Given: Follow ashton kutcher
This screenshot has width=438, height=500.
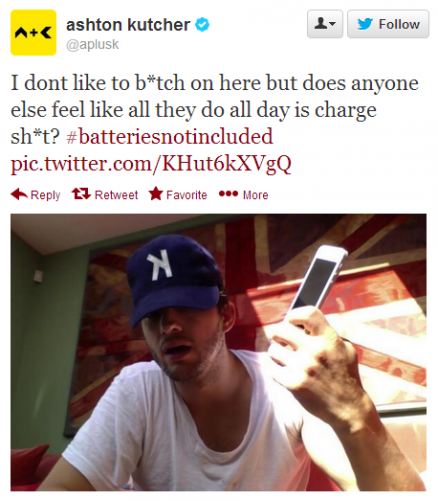Looking at the screenshot, I should coord(388,24).
